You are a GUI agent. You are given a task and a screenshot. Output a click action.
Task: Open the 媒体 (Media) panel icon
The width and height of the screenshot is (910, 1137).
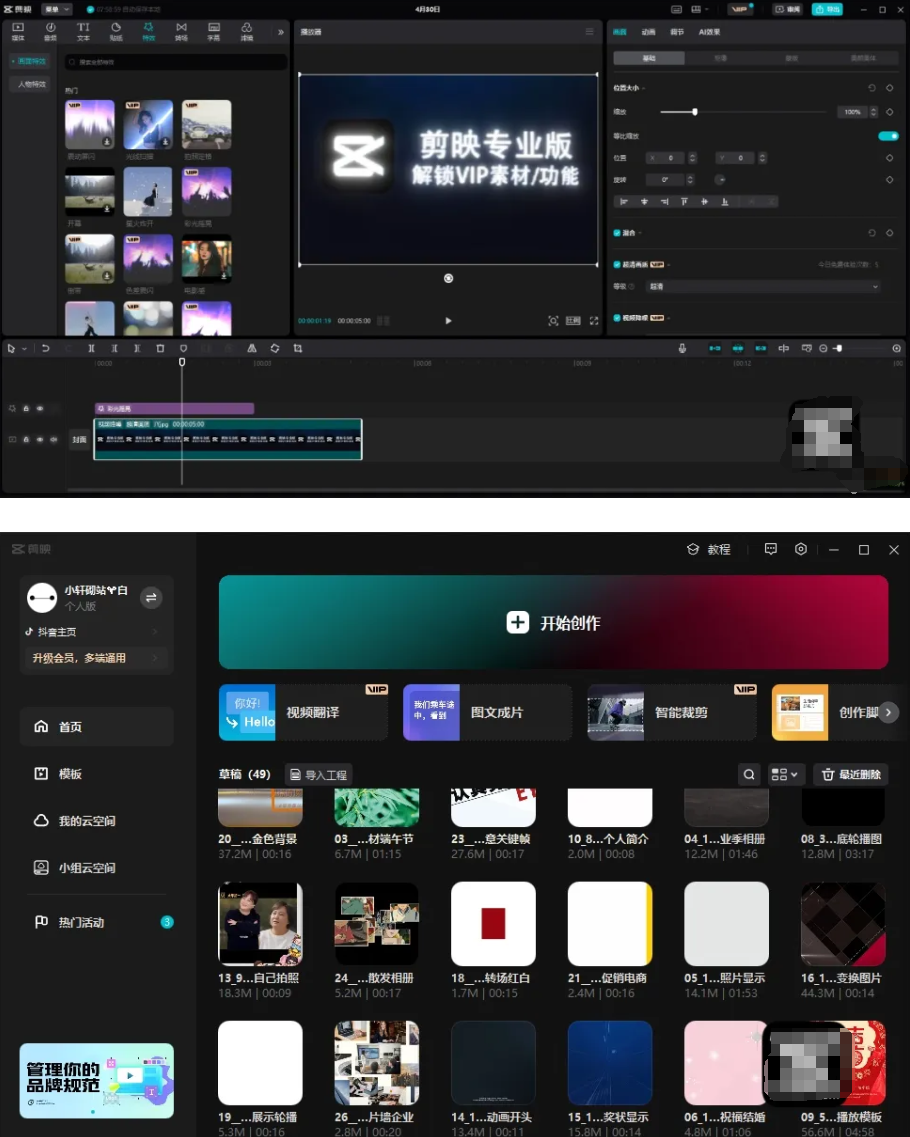18,31
